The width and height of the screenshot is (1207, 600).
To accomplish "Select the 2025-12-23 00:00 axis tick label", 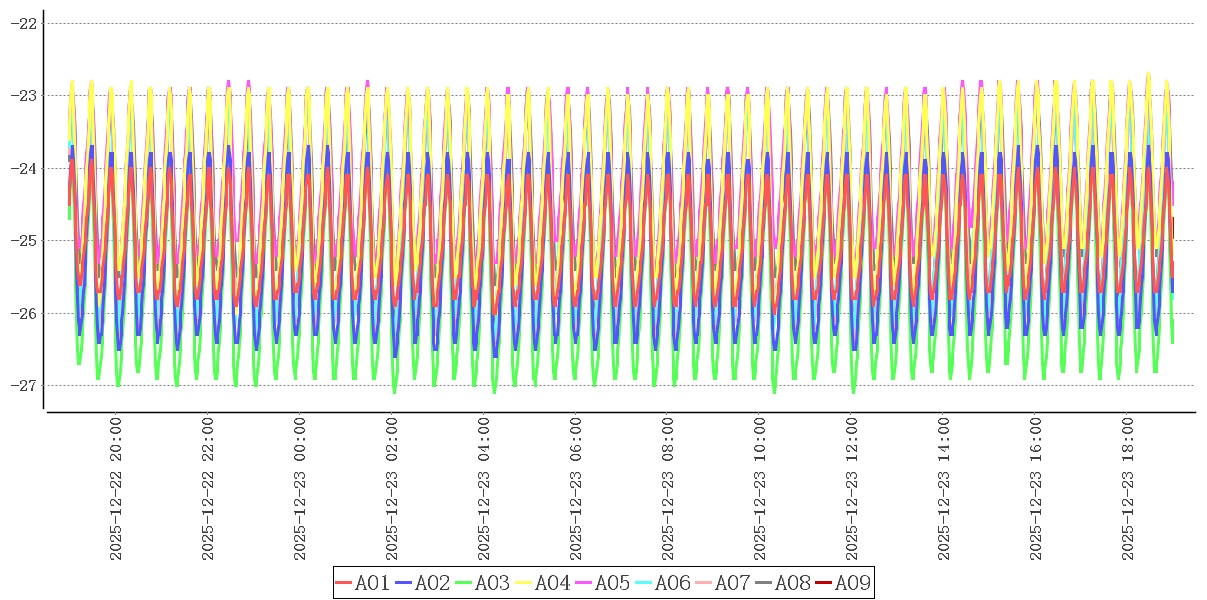I will tap(300, 489).
